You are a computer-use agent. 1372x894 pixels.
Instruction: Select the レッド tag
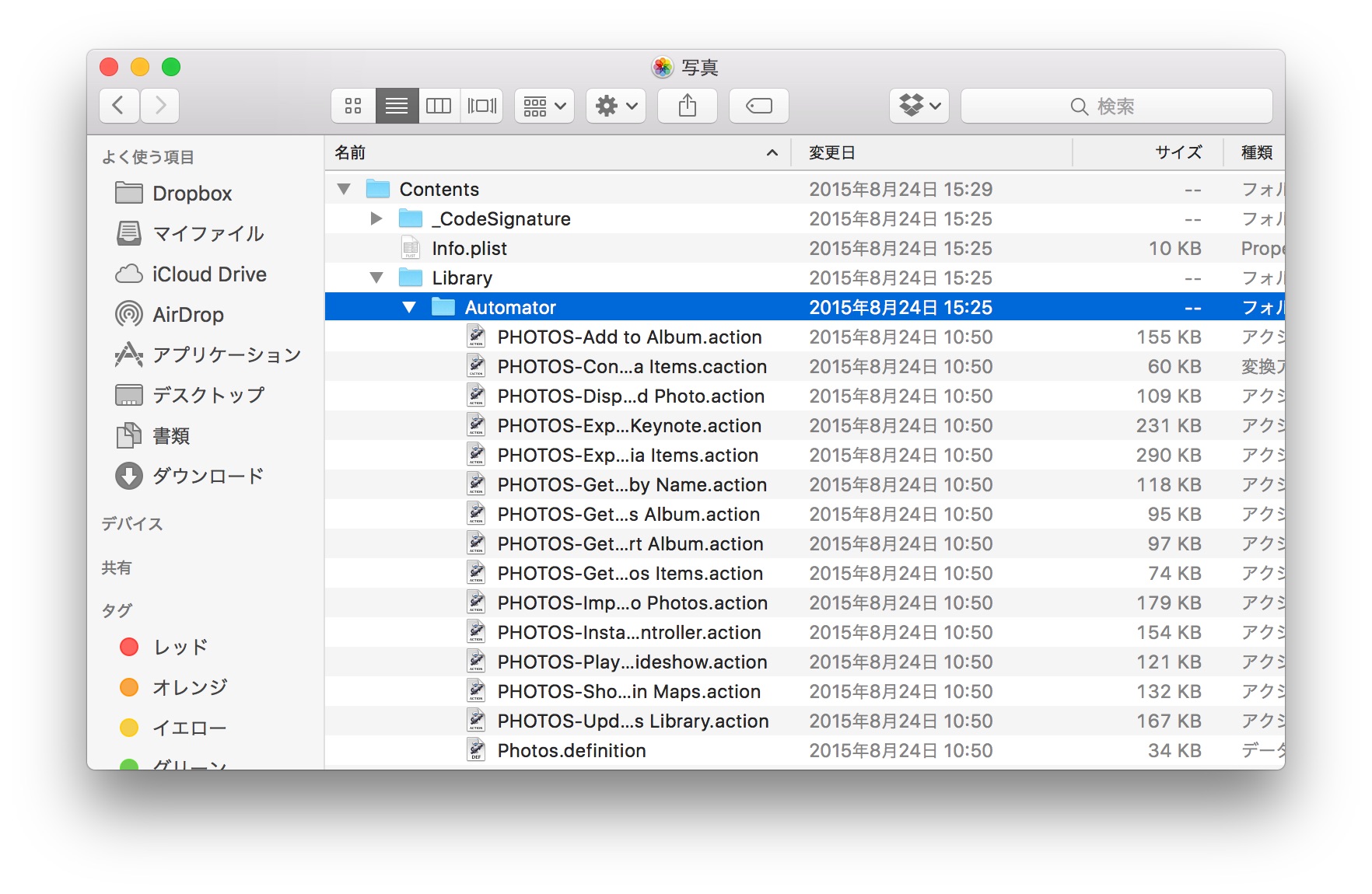[x=164, y=647]
